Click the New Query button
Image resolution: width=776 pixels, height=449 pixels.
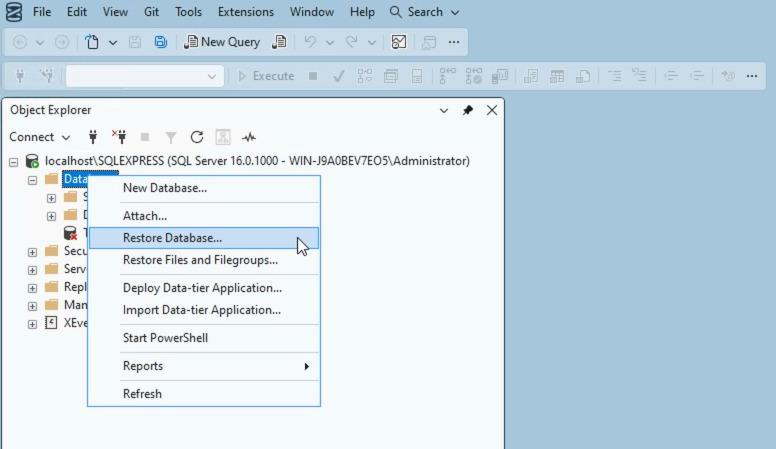222,42
